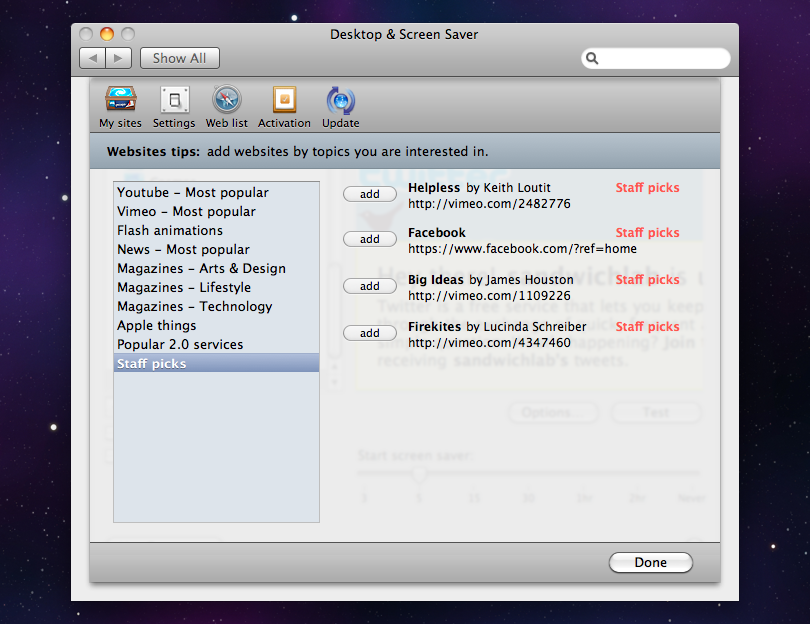The height and width of the screenshot is (624, 810).
Task: Click the search magnifier icon
Action: (x=593, y=59)
